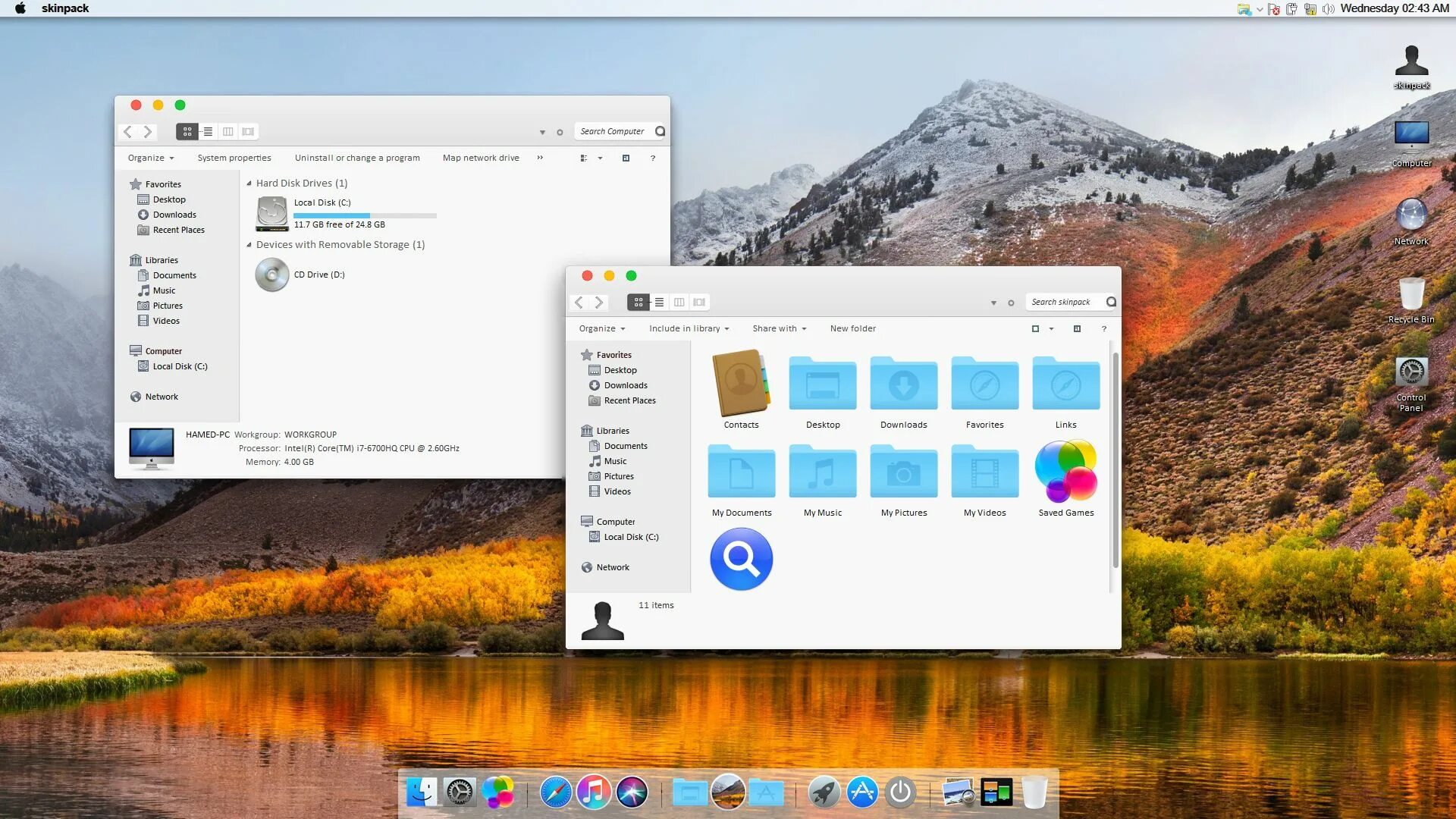
Task: Open Launchpad rocket icon in the dock
Action: (824, 792)
